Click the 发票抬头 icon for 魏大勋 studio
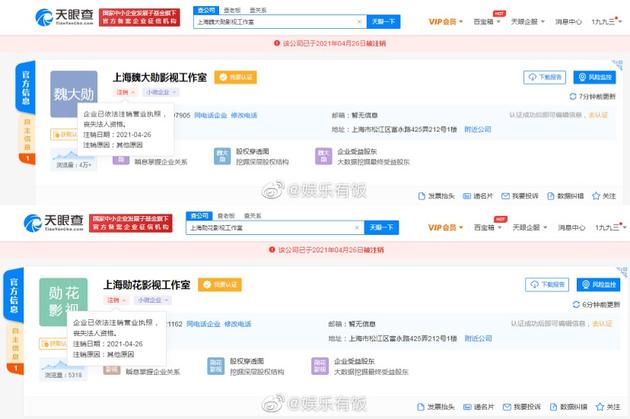Image resolution: width=630 pixels, height=419 pixels. (421, 196)
